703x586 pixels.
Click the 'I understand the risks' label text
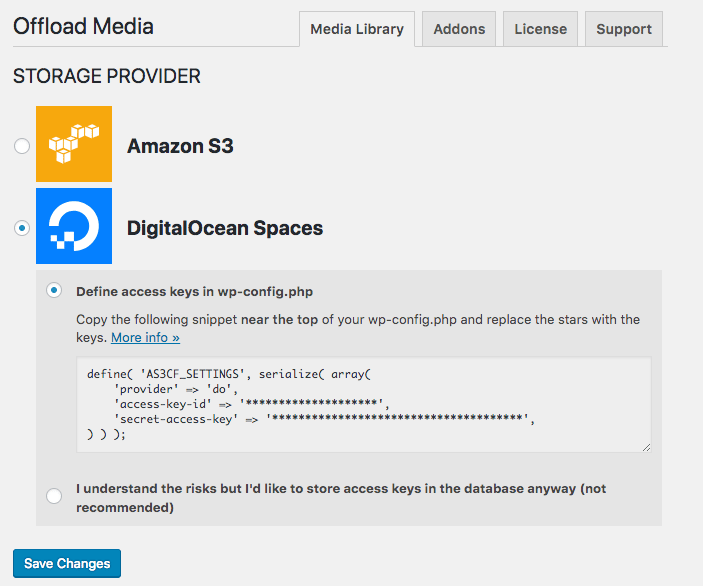tap(341, 498)
